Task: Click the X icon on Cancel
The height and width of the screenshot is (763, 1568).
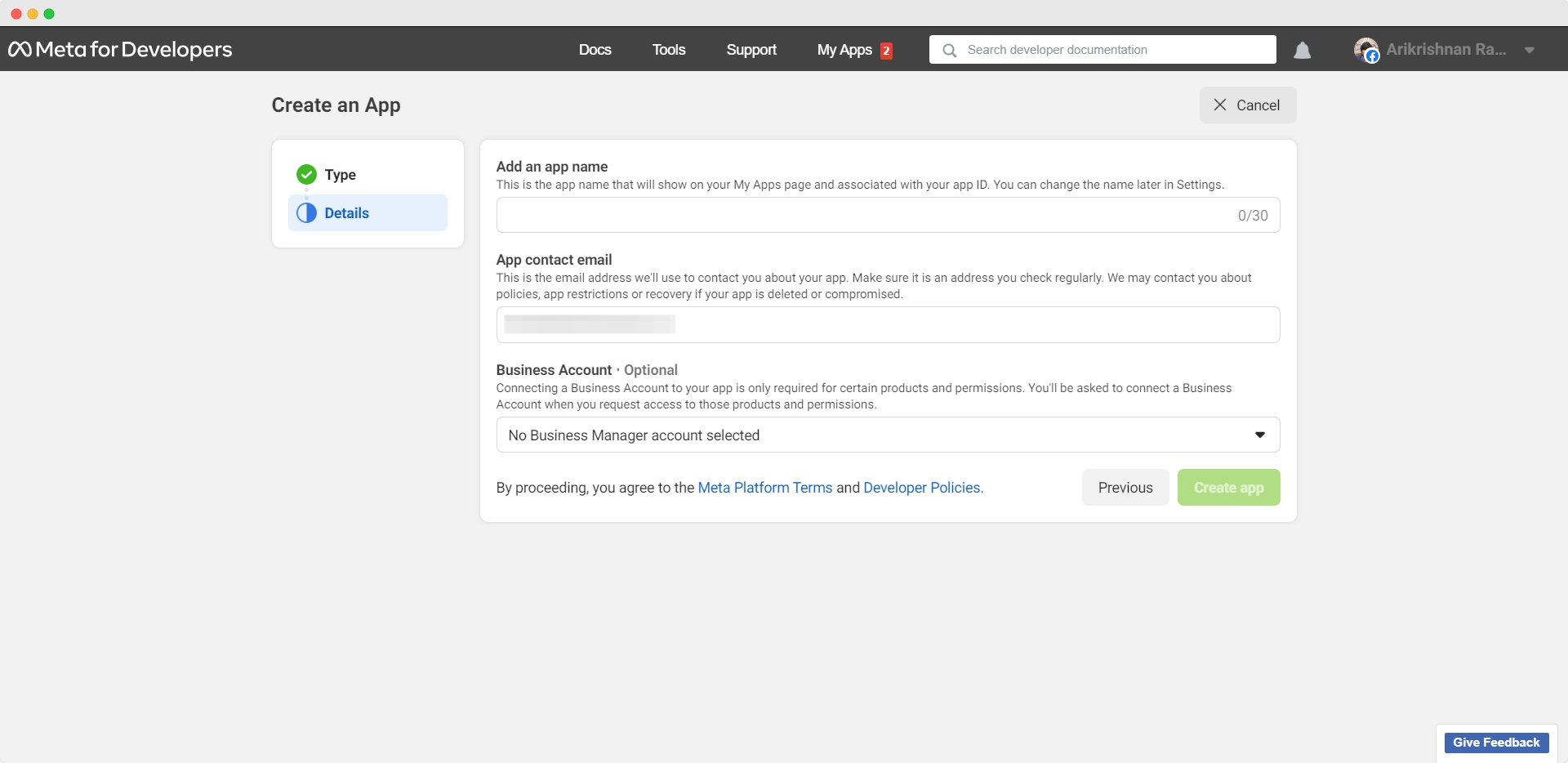Action: pos(1220,105)
